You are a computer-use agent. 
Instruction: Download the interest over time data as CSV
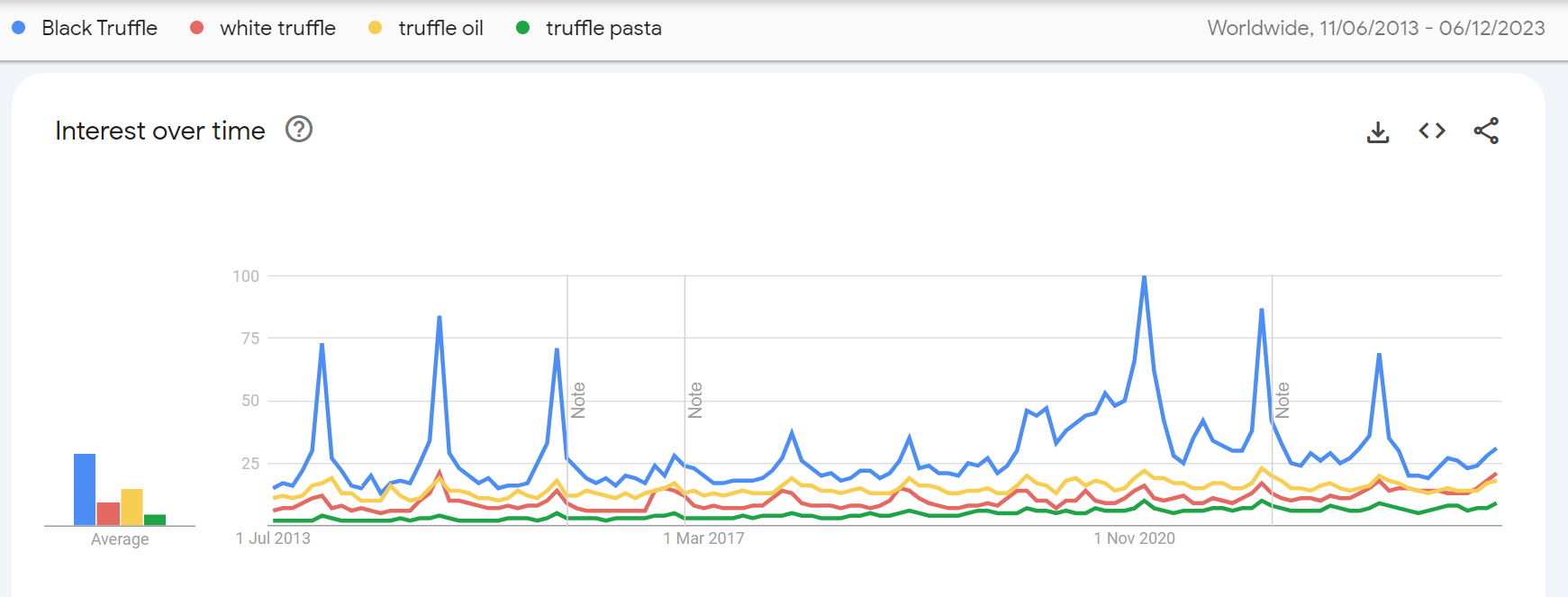pyautogui.click(x=1378, y=131)
